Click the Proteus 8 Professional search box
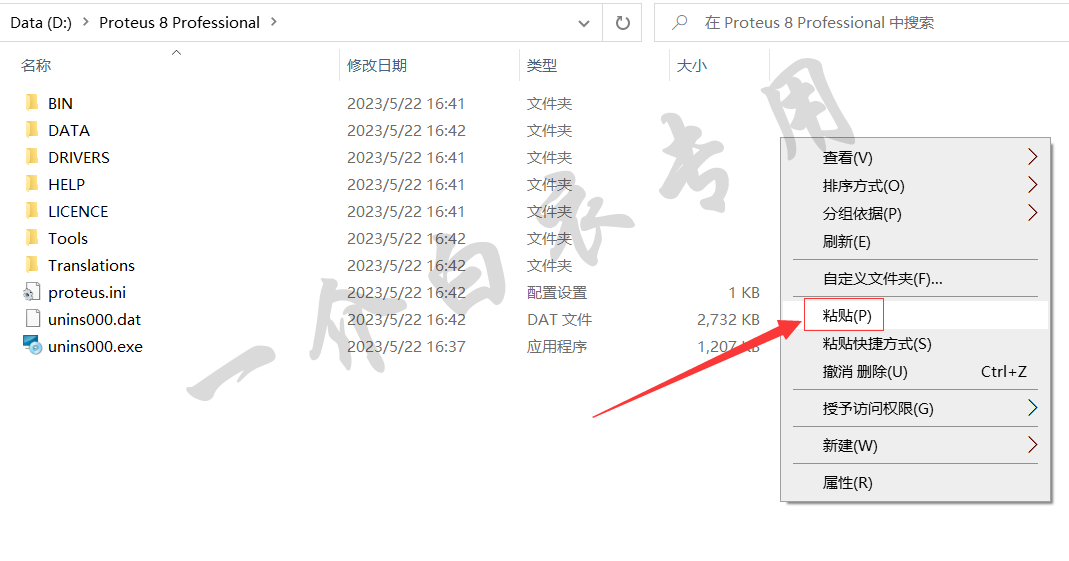This screenshot has width=1069, height=561. (x=862, y=22)
